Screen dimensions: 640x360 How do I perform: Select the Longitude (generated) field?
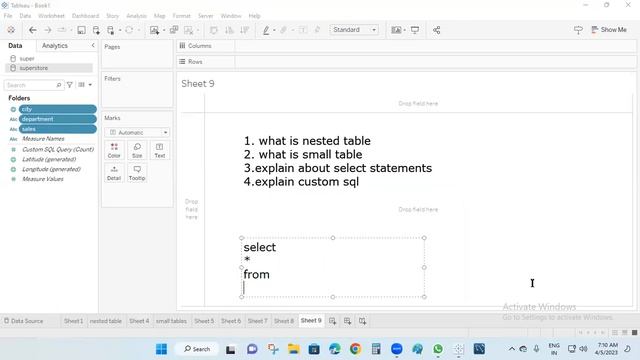pos(51,169)
